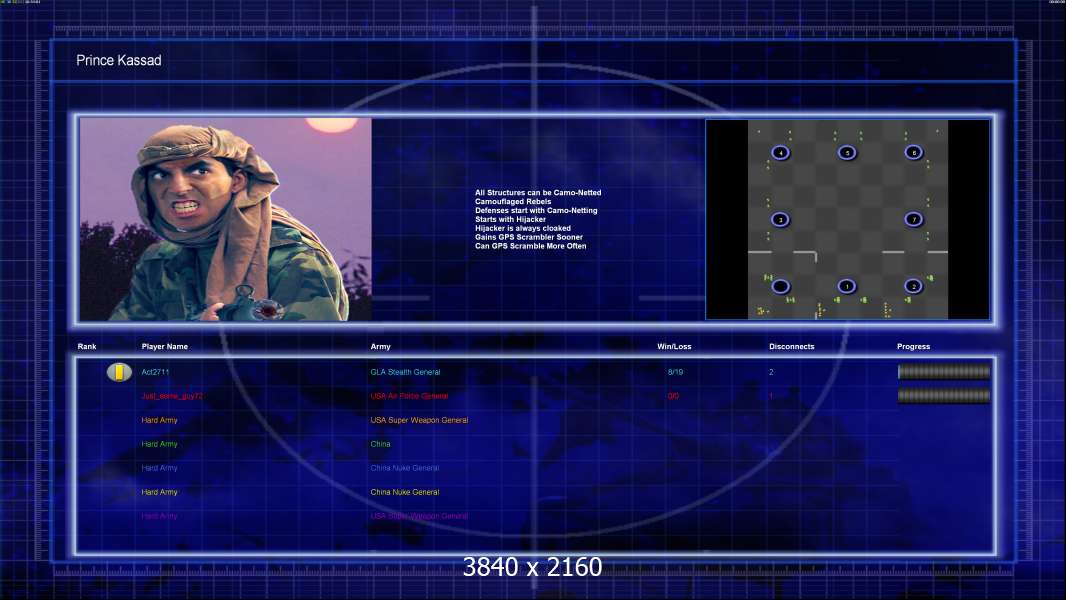
Task: Click the rank badge beside Act2711
Action: (x=119, y=372)
